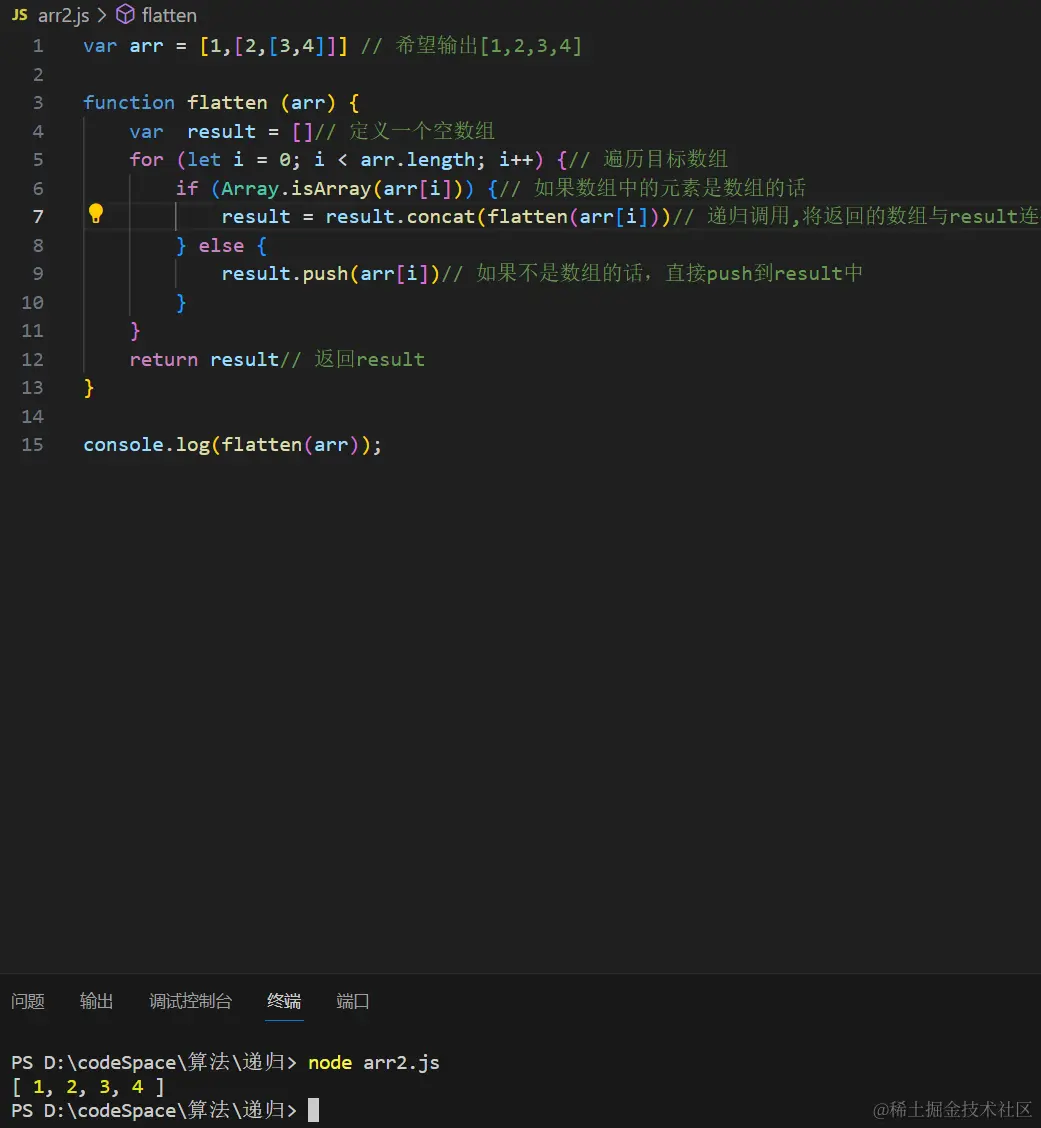Screen dimensions: 1041x1128
Task: Switch to the 问题 panel tab
Action: point(28,1001)
